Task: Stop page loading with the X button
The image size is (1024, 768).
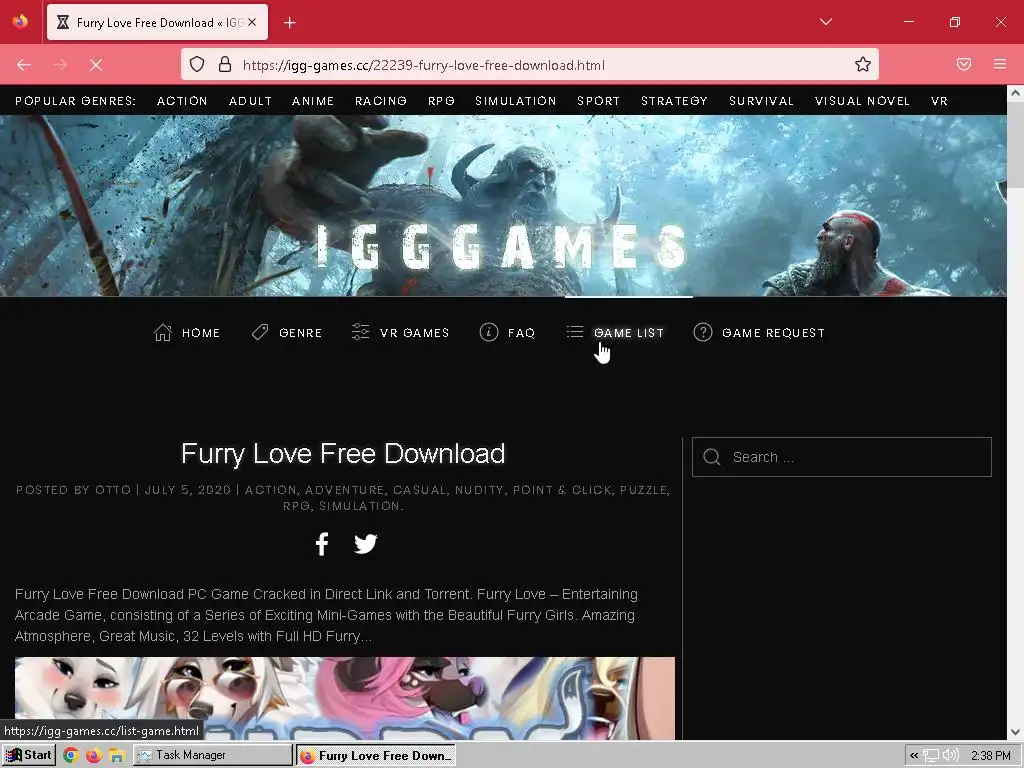Action: 96,65
